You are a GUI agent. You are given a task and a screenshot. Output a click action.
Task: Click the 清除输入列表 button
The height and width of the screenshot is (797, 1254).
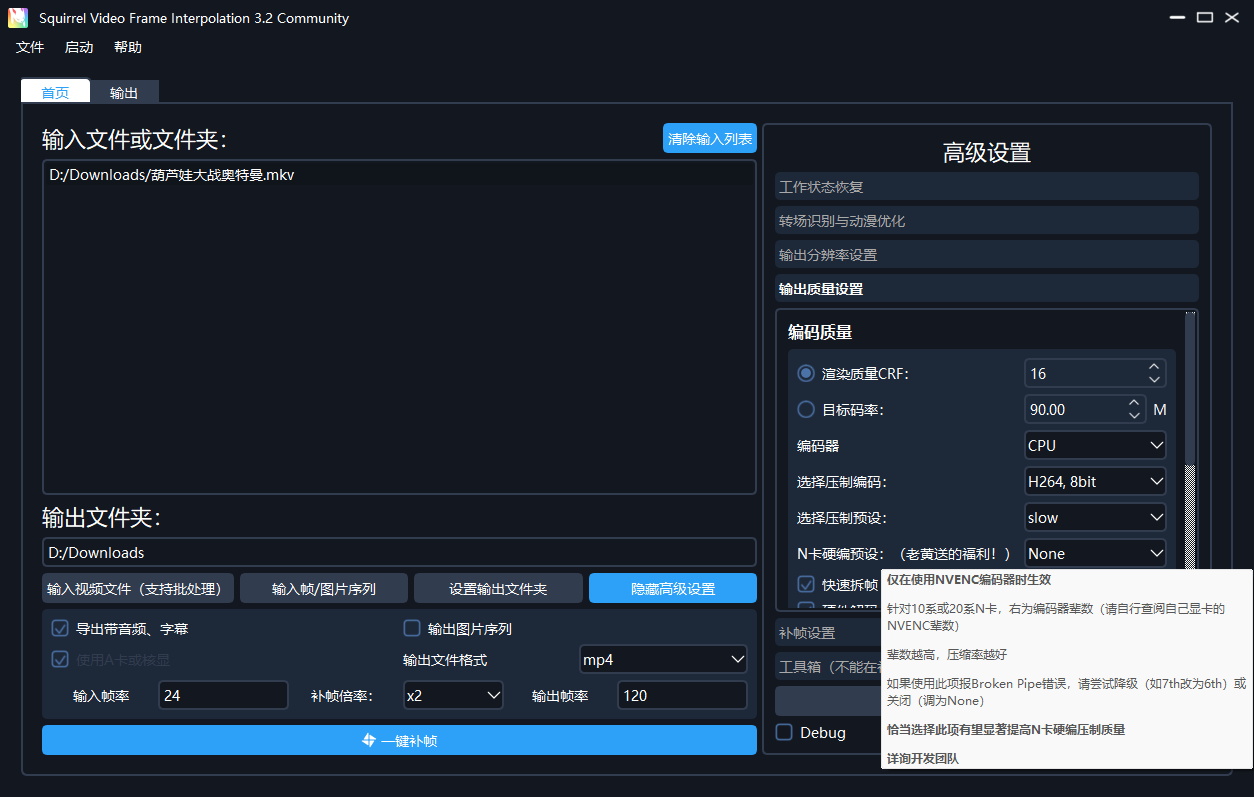pos(709,139)
